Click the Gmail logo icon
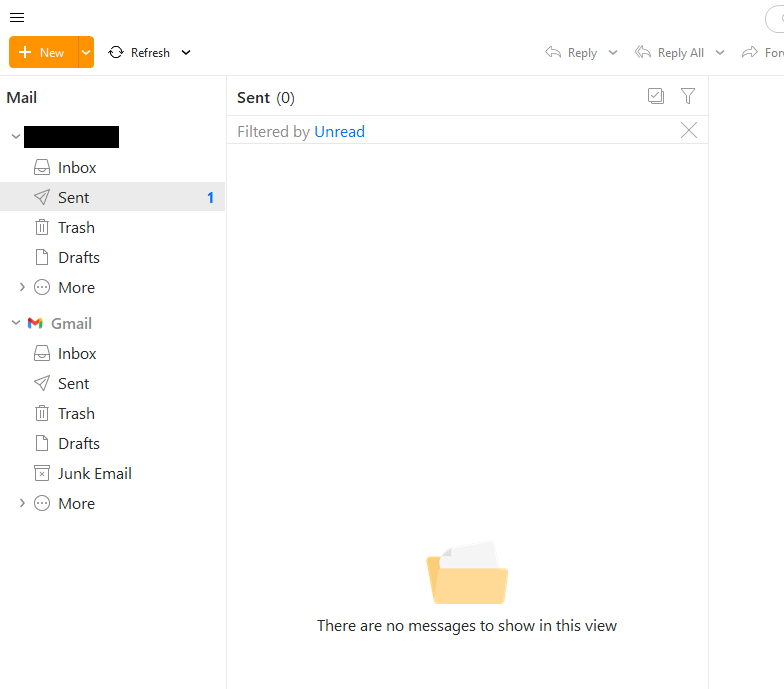Viewport: 784px width, 689px height. [x=35, y=323]
